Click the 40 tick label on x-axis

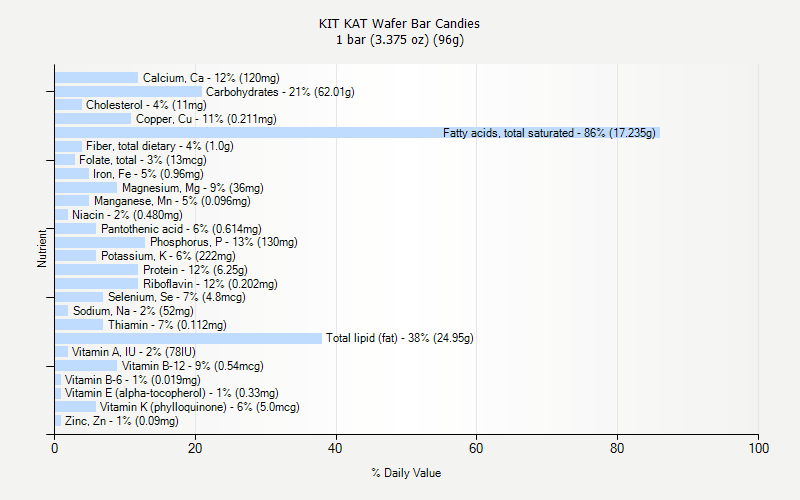click(335, 448)
